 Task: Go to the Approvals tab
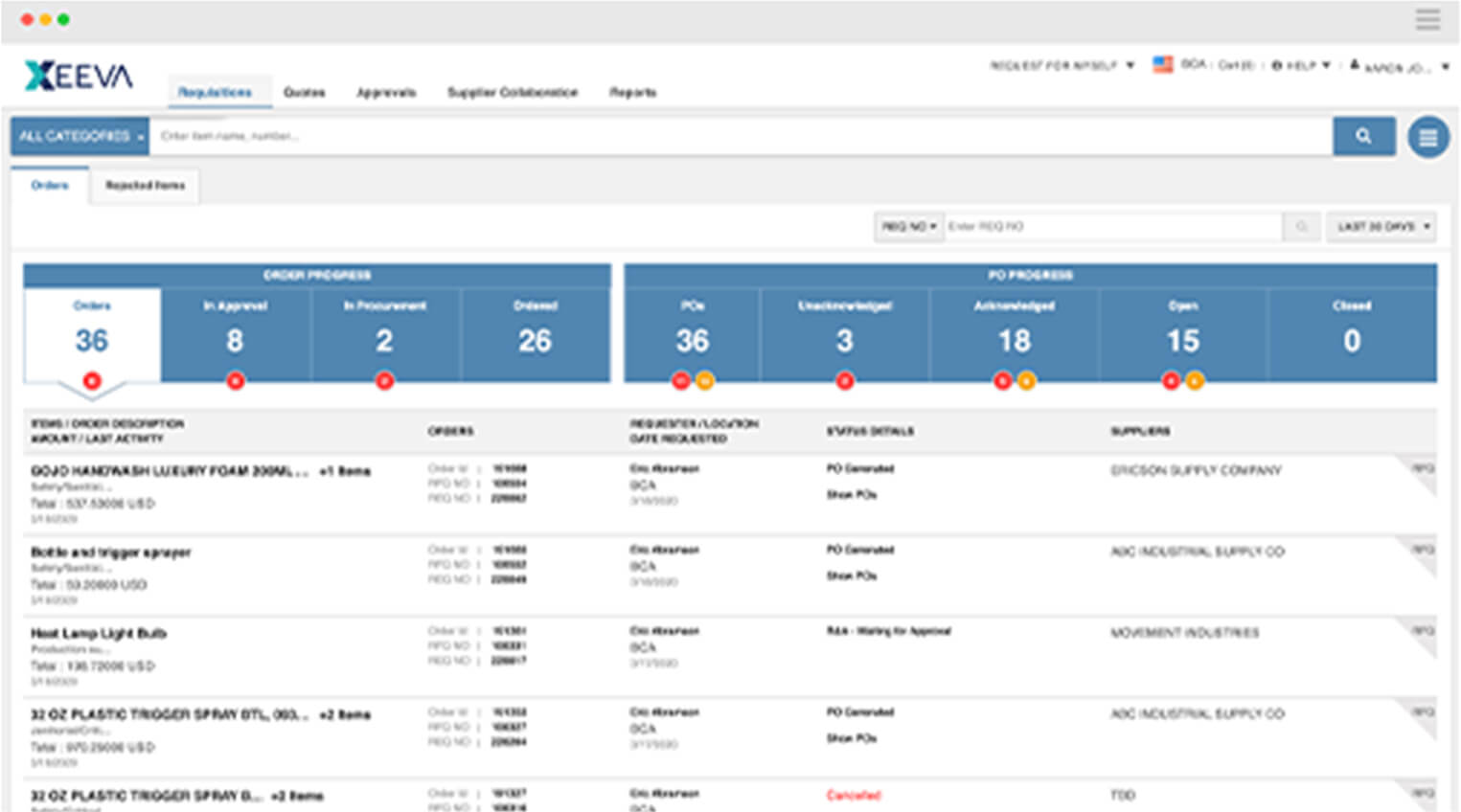point(386,92)
